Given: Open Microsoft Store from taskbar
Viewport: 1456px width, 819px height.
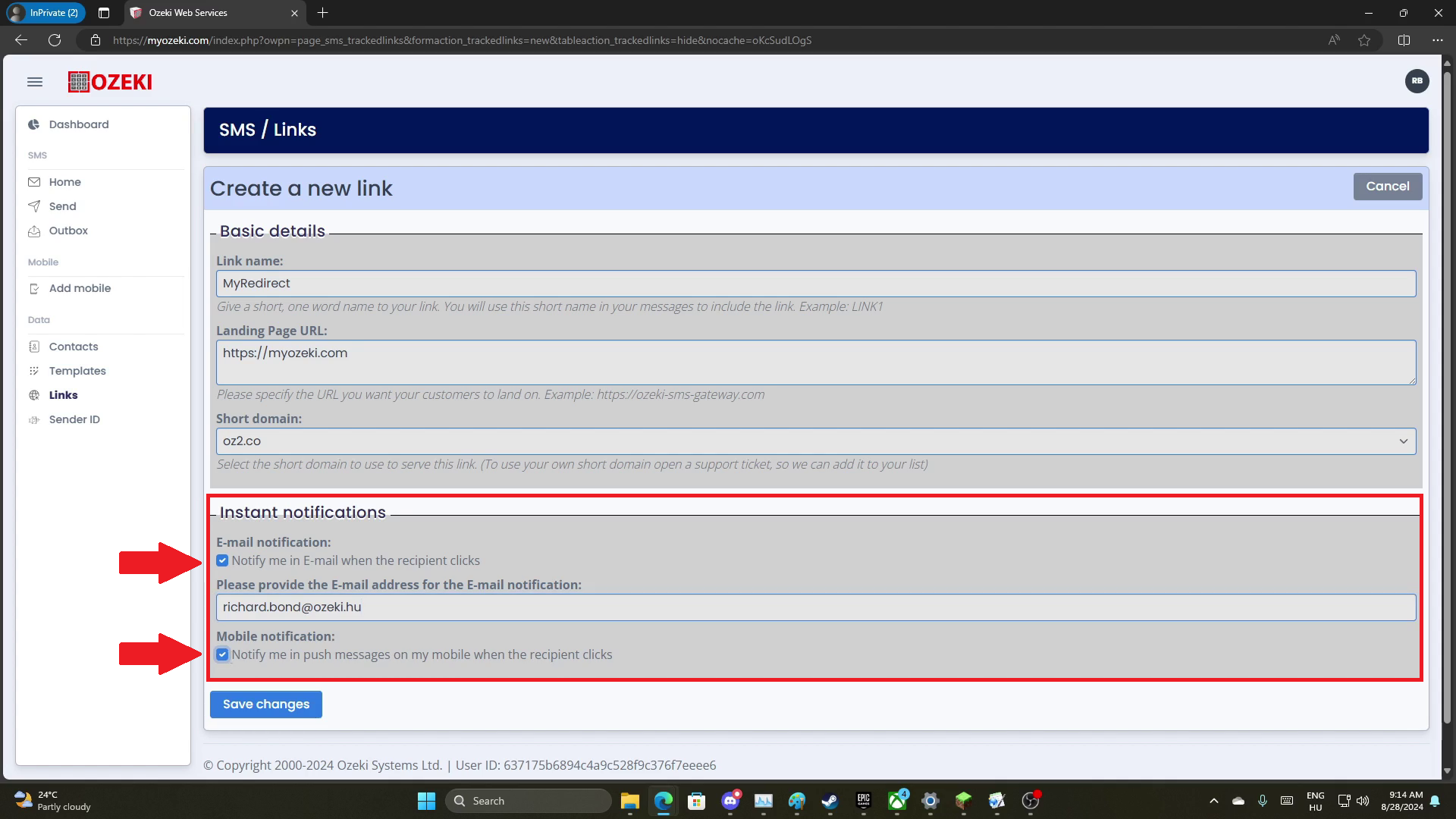Looking at the screenshot, I should pyautogui.click(x=697, y=801).
